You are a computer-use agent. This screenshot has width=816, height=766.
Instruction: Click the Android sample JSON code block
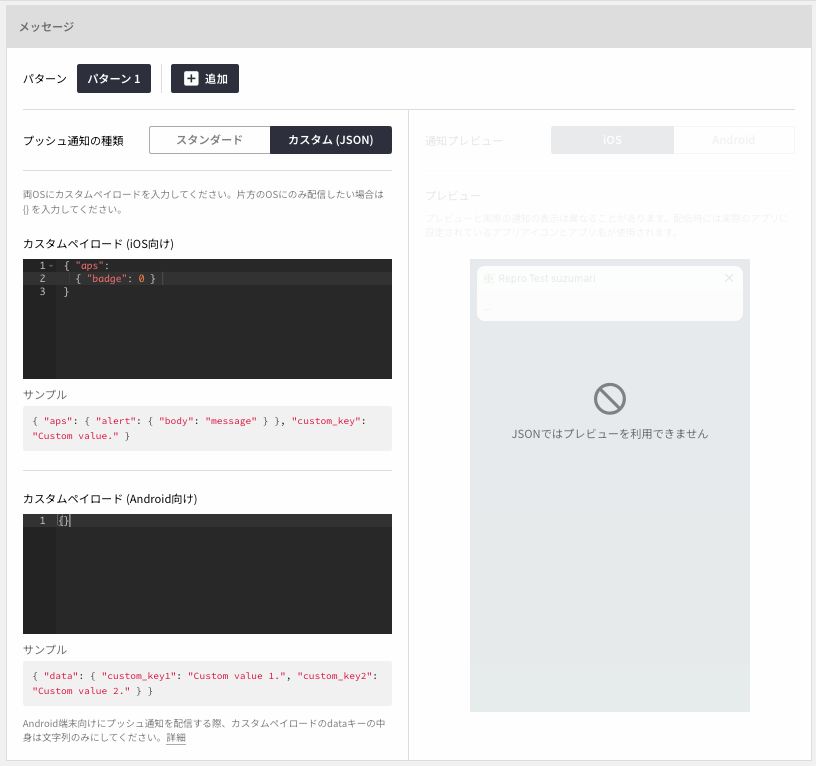click(207, 683)
